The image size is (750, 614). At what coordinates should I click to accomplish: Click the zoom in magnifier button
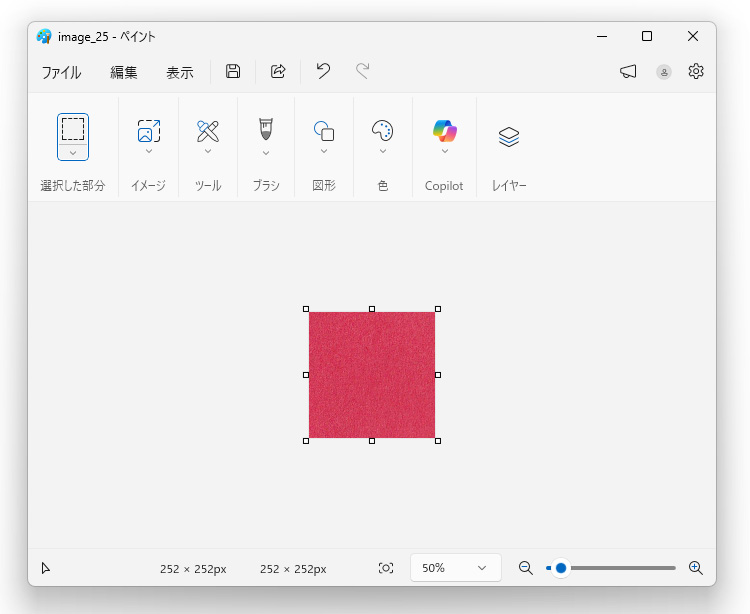pos(696,568)
